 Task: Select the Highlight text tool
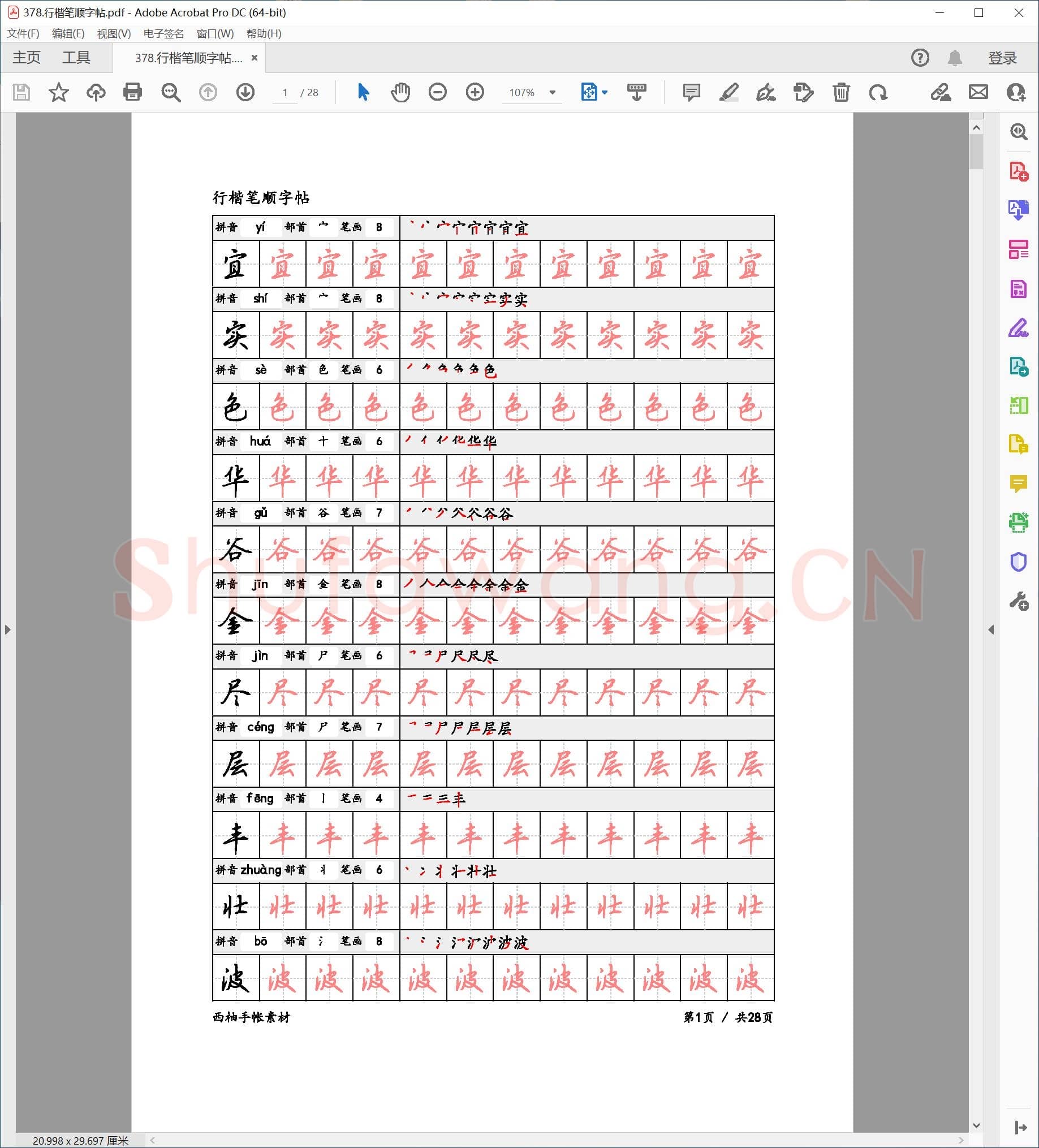tap(728, 92)
